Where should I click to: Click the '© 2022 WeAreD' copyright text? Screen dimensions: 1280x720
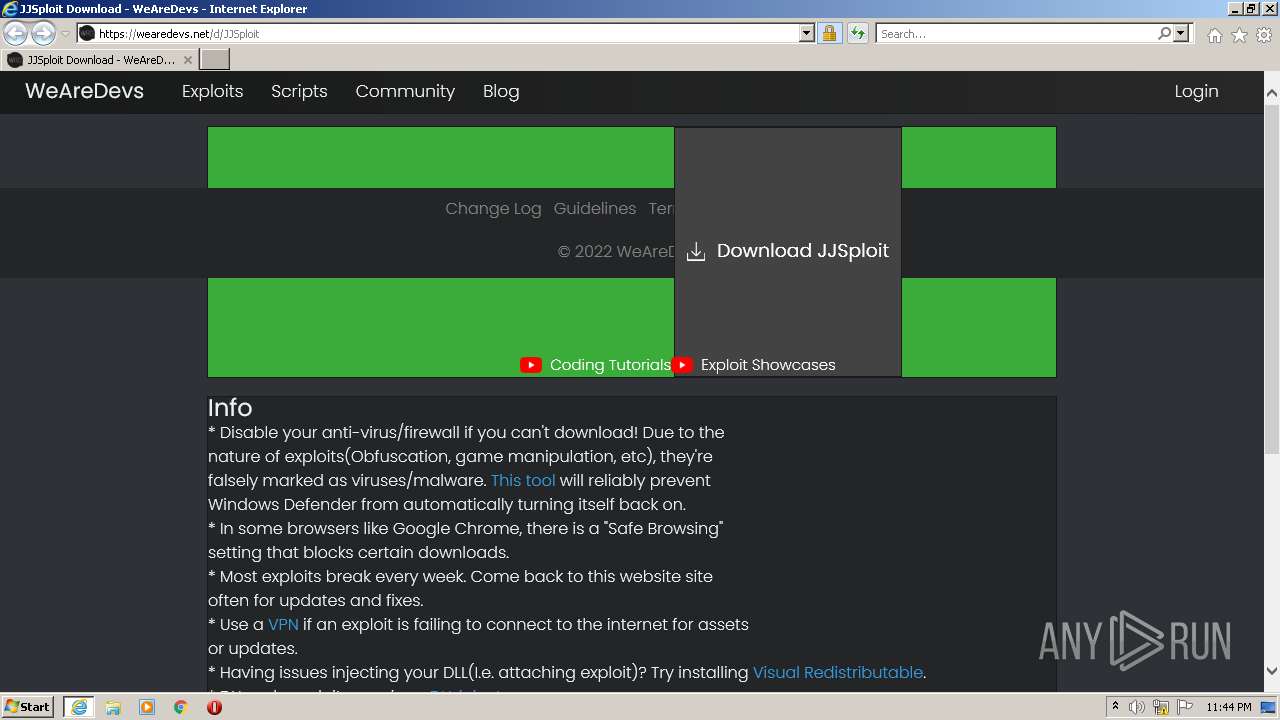tap(616, 251)
